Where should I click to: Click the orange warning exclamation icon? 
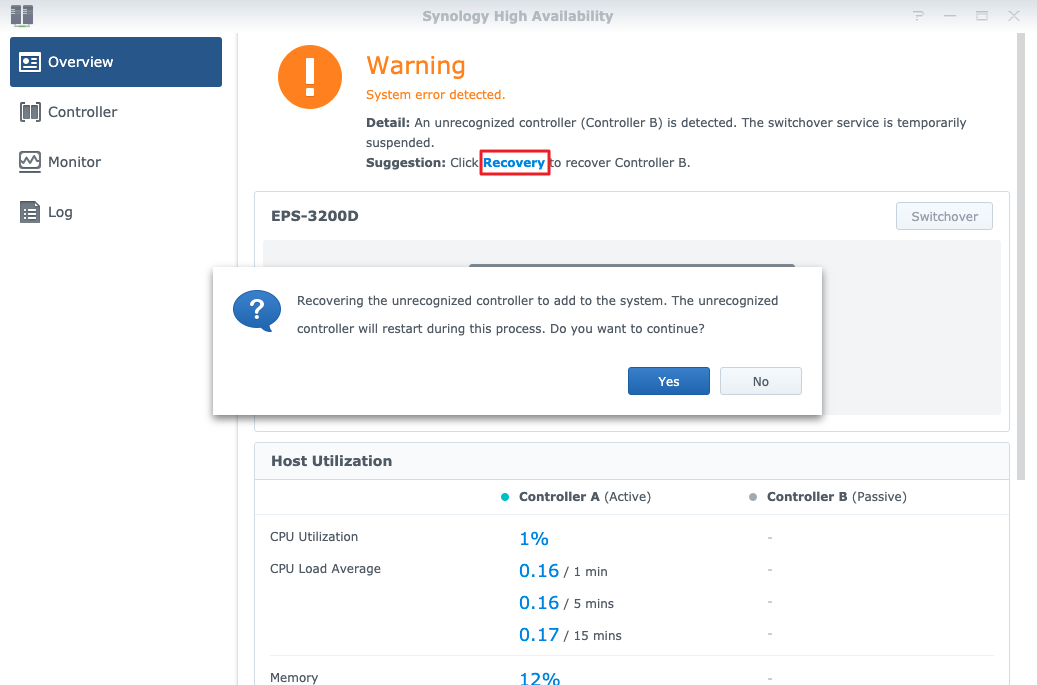coord(310,77)
